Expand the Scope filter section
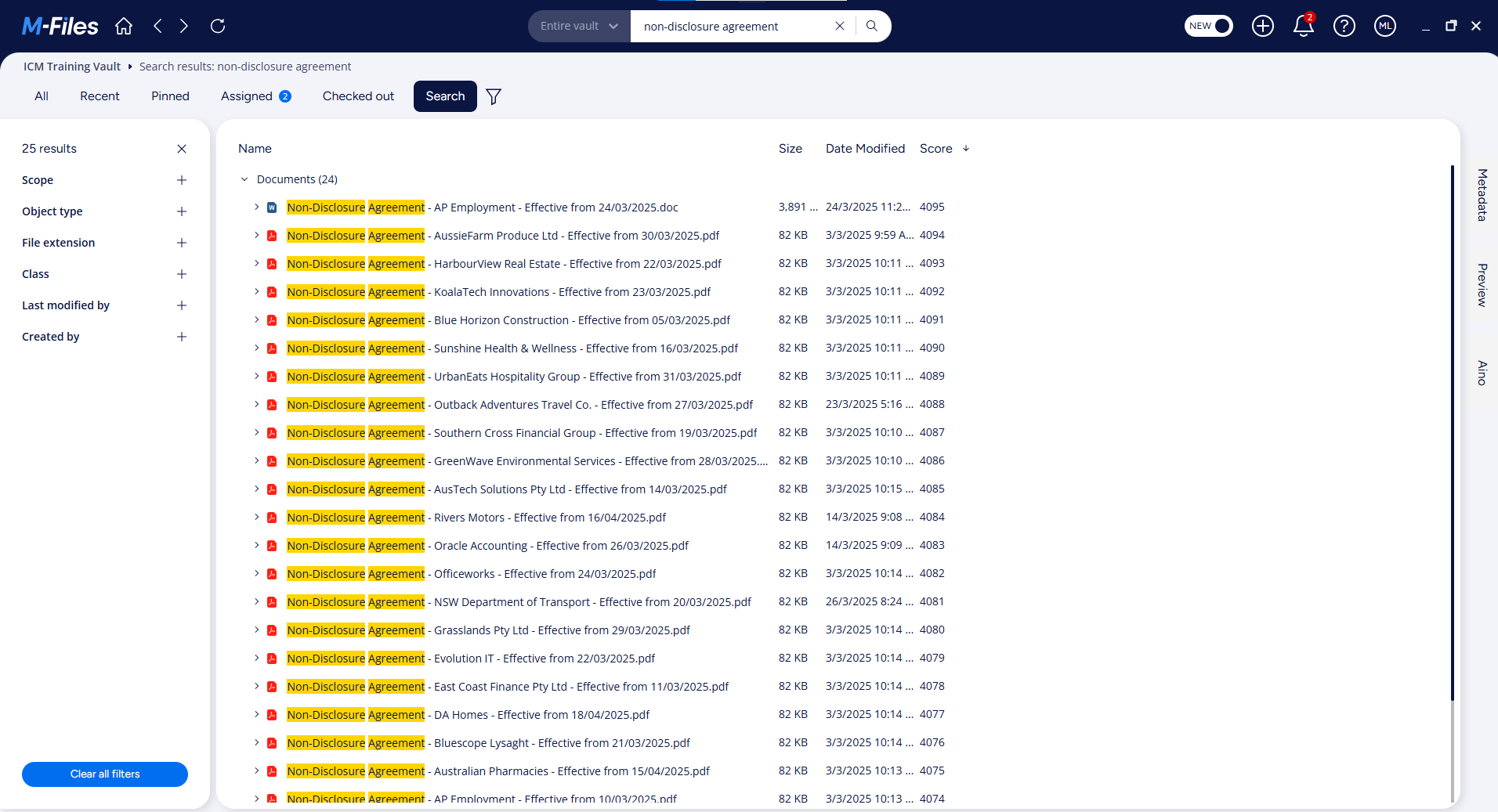Image resolution: width=1498 pixels, height=812 pixels. tap(182, 180)
